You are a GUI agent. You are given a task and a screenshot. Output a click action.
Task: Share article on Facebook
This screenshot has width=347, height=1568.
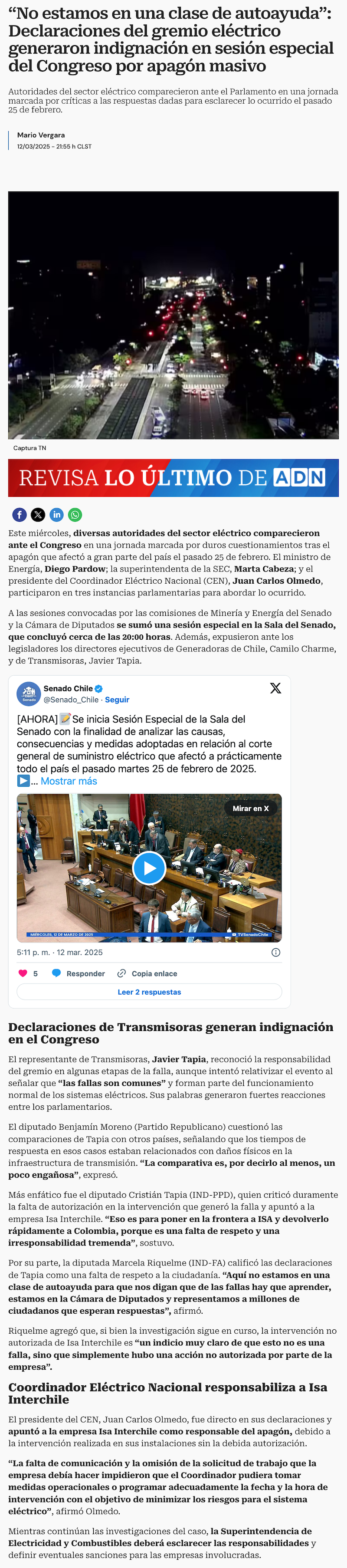(20, 515)
